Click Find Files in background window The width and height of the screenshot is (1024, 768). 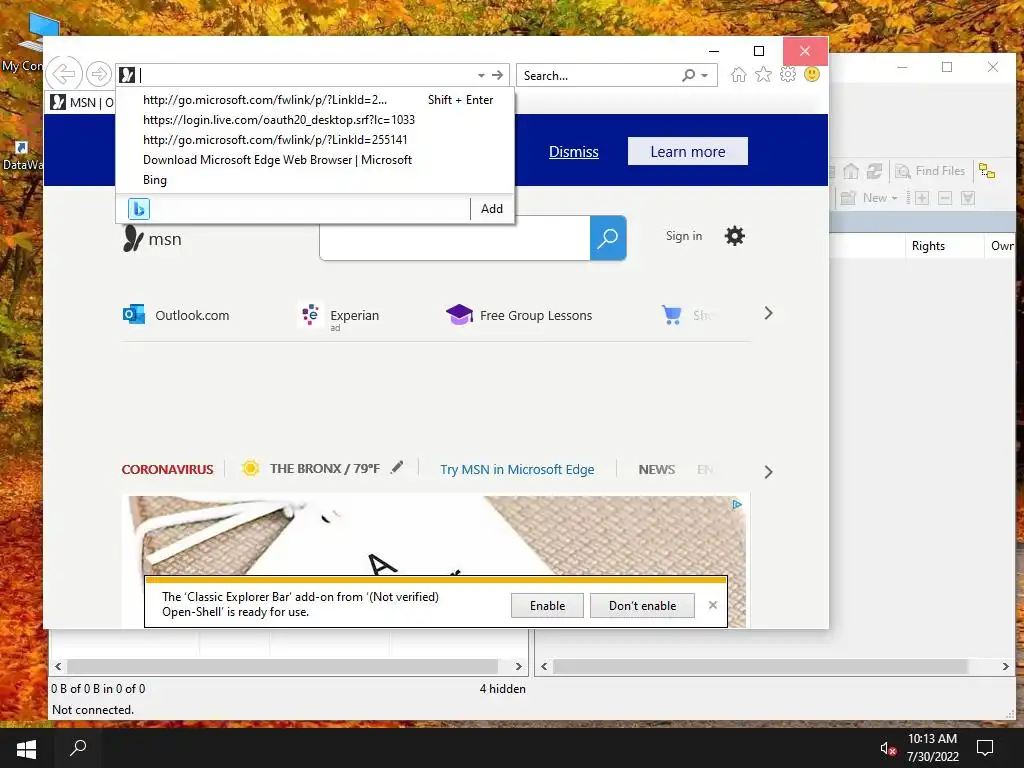[x=929, y=171]
